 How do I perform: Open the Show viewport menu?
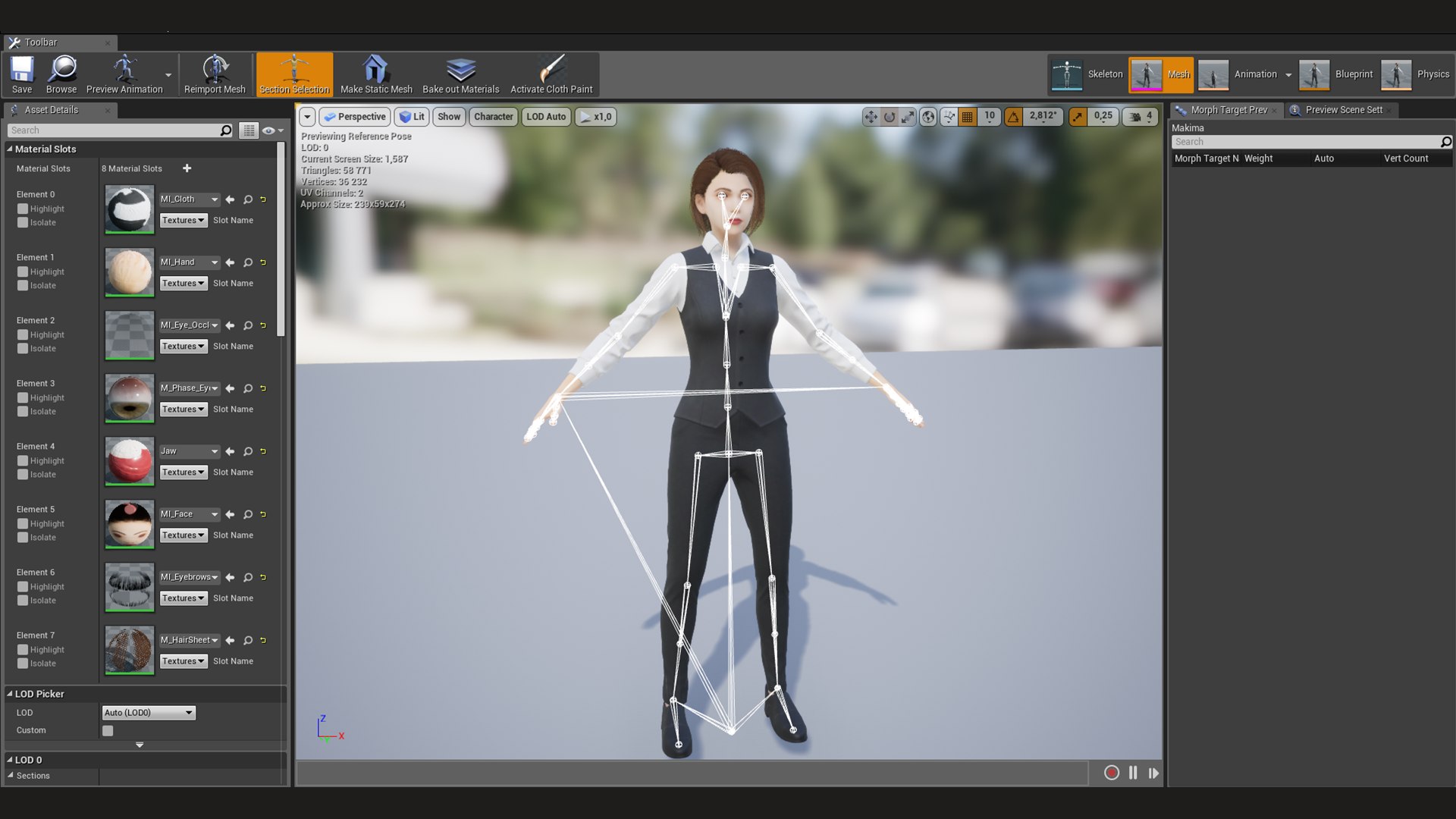(x=449, y=117)
